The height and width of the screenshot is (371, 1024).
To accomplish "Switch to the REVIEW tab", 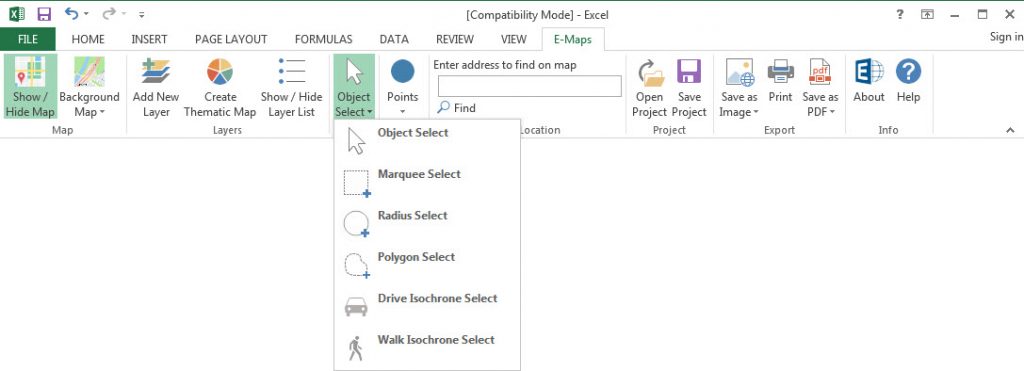I will coord(455,39).
